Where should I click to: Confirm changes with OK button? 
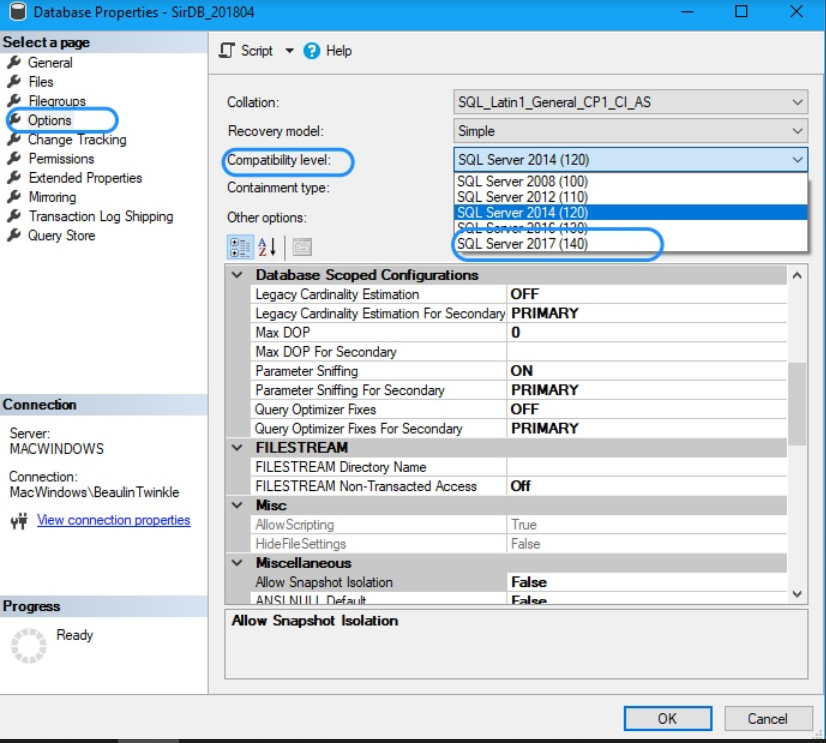[667, 719]
